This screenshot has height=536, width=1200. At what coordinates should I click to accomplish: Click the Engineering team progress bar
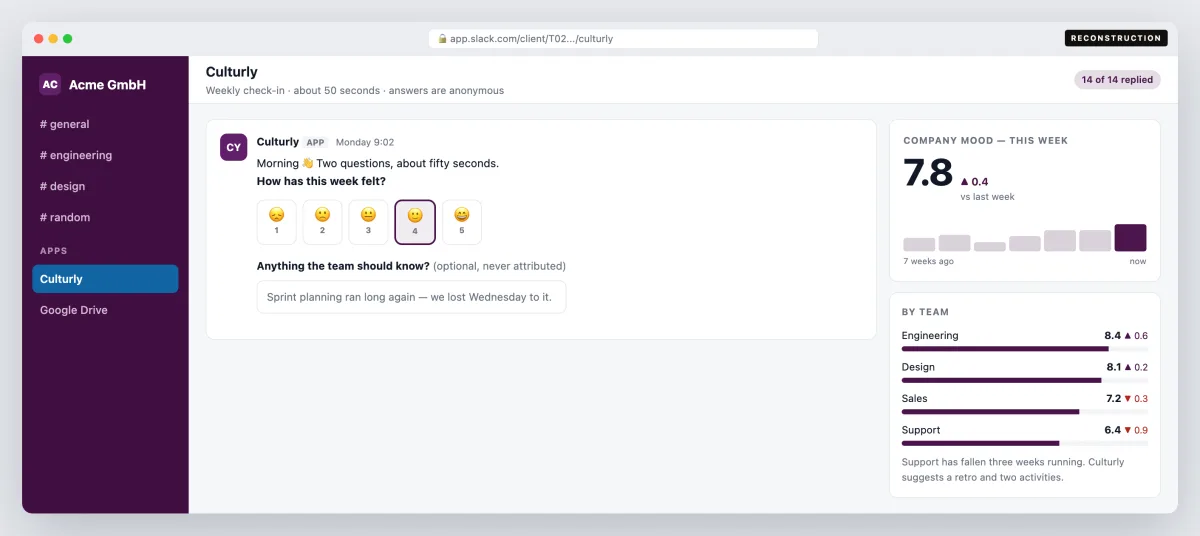coord(1025,349)
